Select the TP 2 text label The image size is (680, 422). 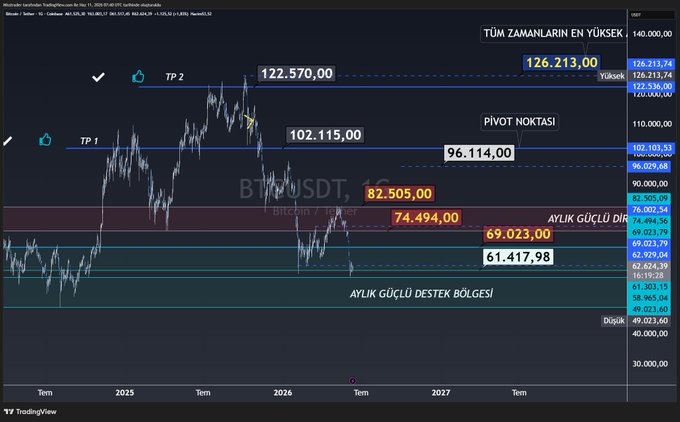pyautogui.click(x=174, y=77)
